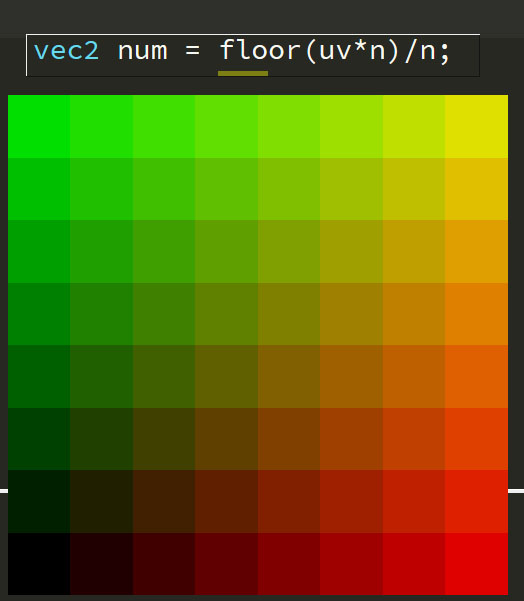Choose the lime swatch left of the yellow corner
Screen dimensions: 524x601
[x=414, y=126]
